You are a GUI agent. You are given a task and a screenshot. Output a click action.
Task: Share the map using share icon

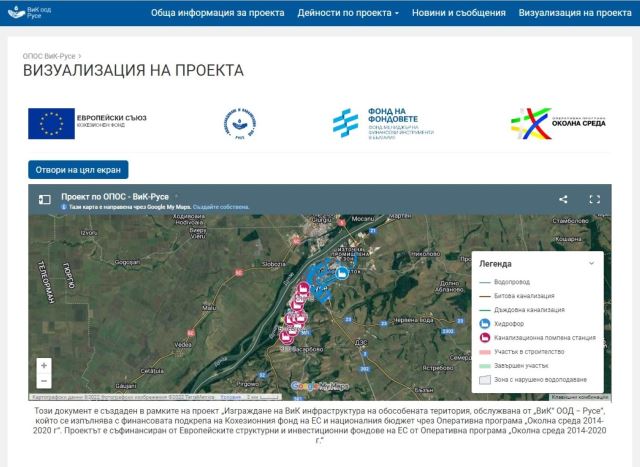coord(563,199)
